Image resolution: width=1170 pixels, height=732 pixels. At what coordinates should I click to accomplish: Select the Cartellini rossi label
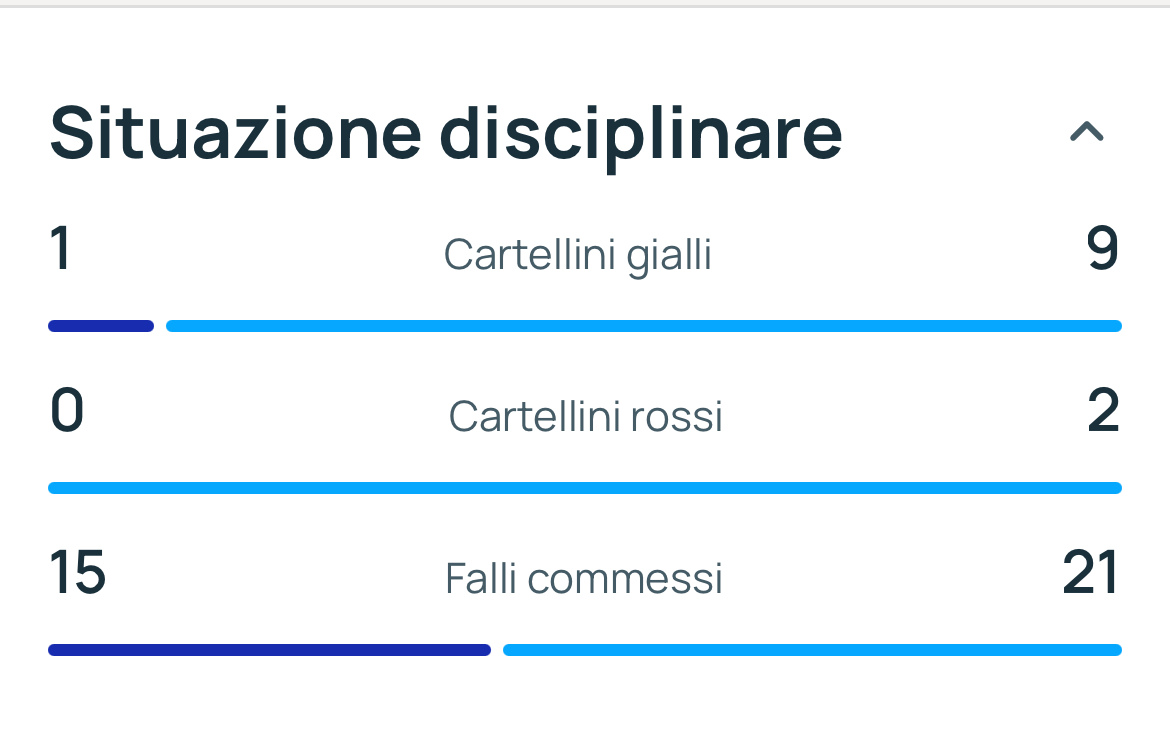click(x=586, y=416)
